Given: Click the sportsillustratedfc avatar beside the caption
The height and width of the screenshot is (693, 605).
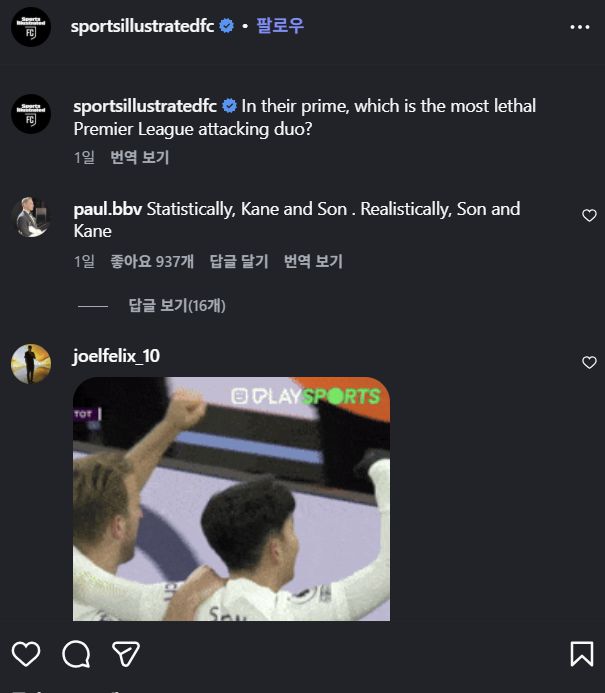Looking at the screenshot, I should coord(31,114).
